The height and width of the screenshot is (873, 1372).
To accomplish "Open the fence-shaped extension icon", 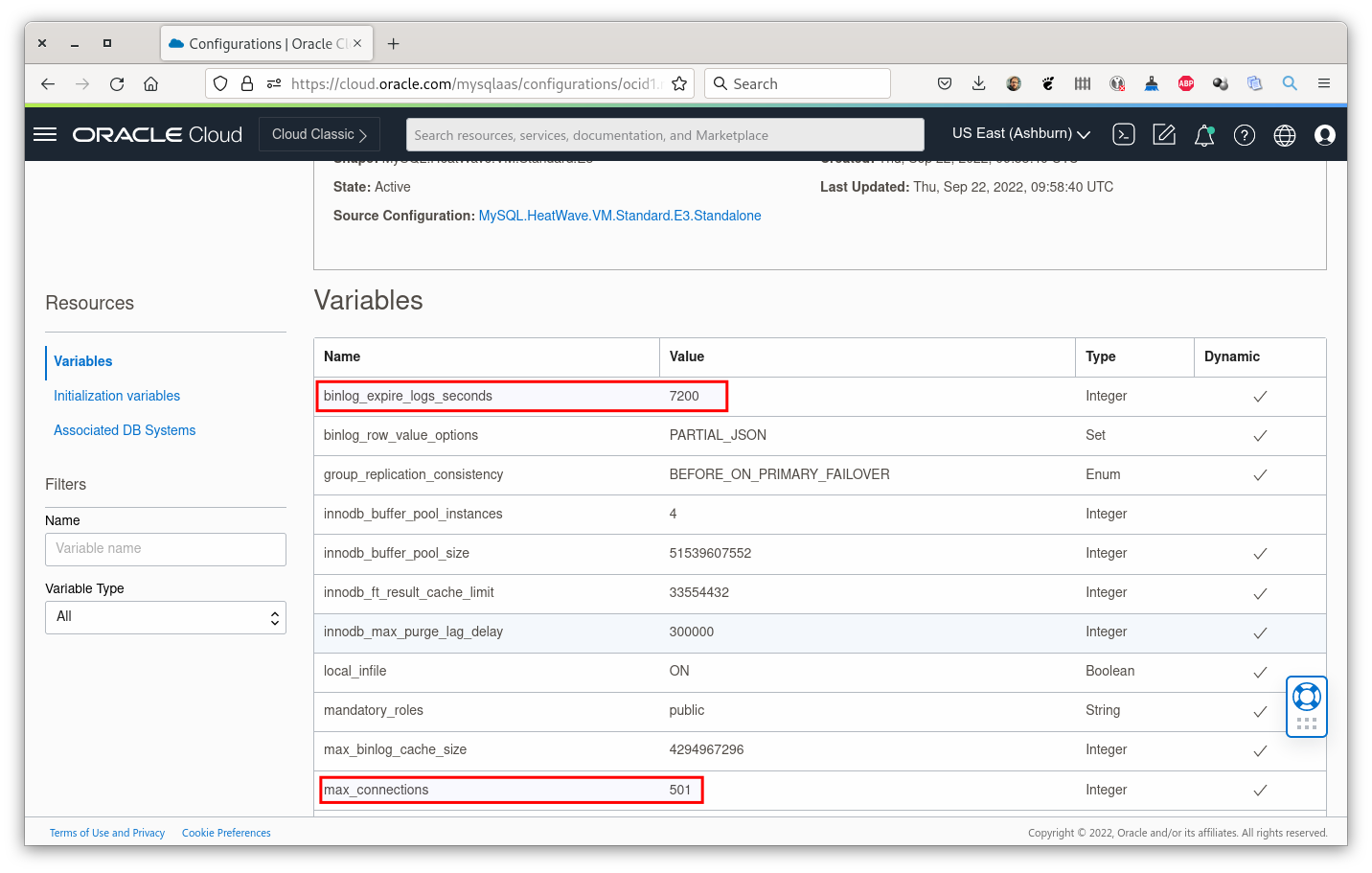I will pyautogui.click(x=1083, y=84).
